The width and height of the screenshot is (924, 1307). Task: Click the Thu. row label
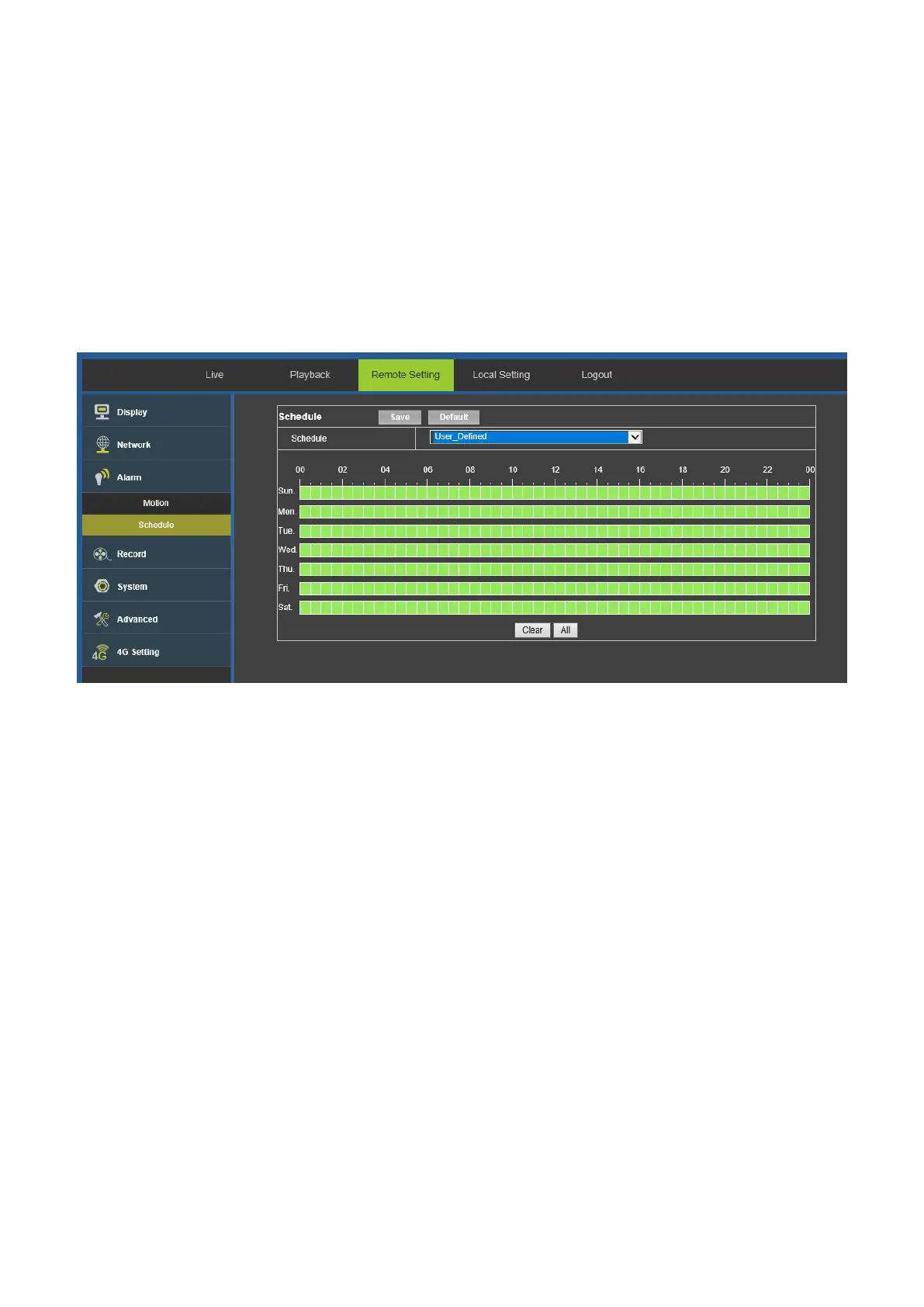(x=286, y=569)
